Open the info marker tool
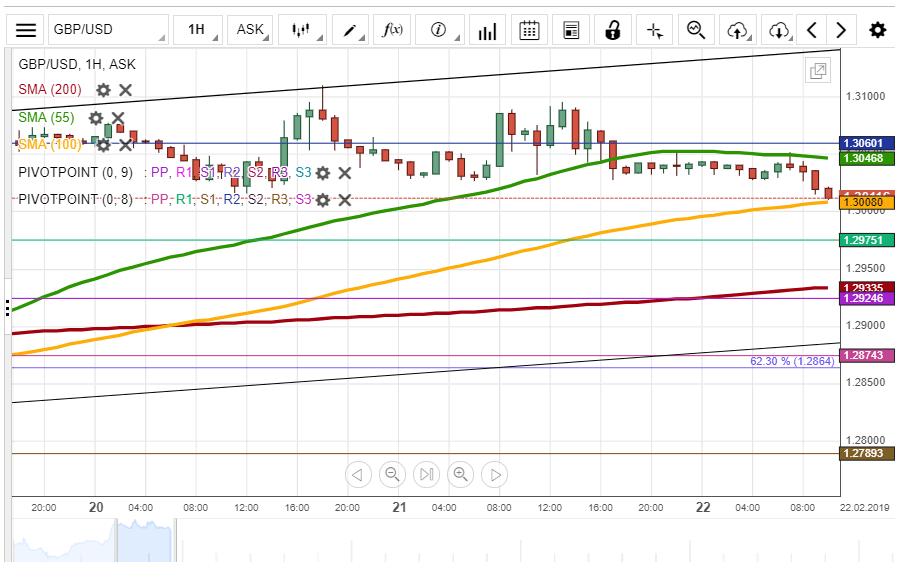 (440, 30)
